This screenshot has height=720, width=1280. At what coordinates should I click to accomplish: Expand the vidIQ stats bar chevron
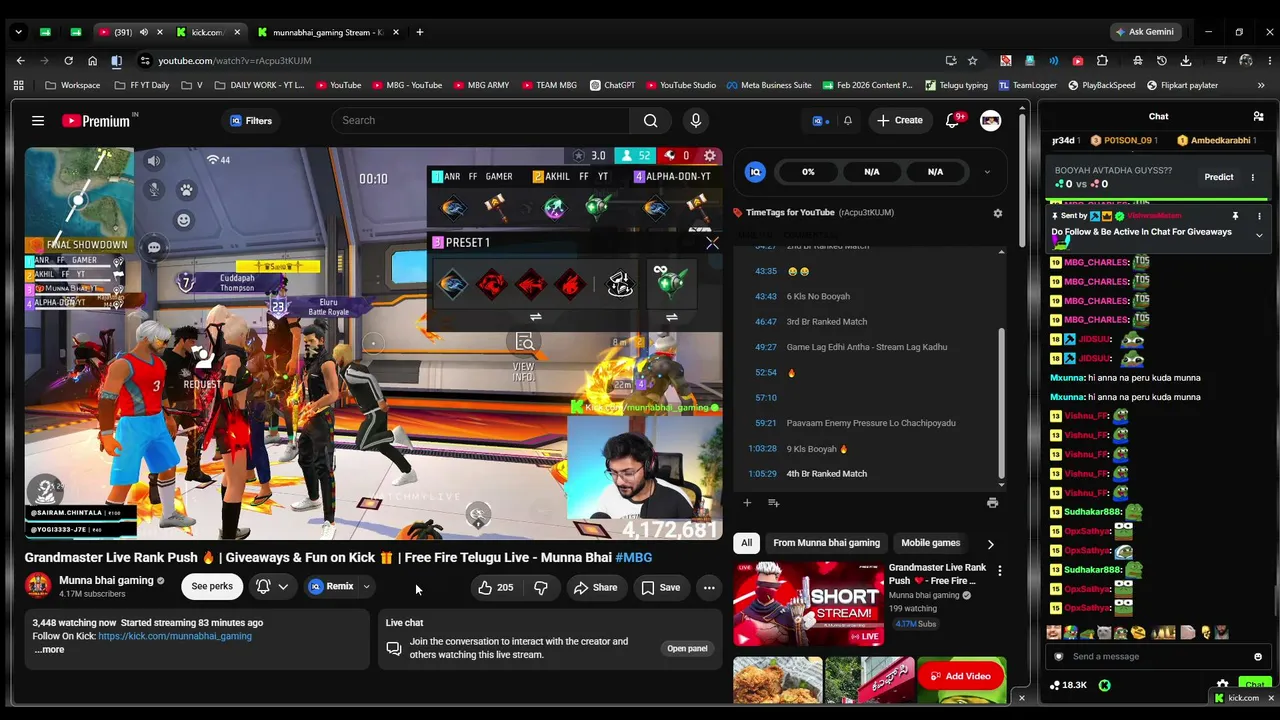point(987,172)
